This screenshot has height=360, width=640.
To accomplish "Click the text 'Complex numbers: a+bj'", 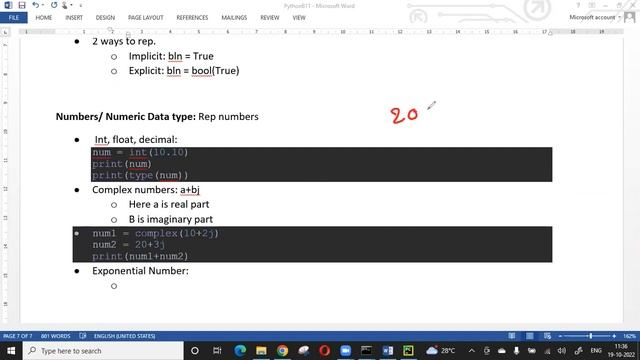I will 146,190.
